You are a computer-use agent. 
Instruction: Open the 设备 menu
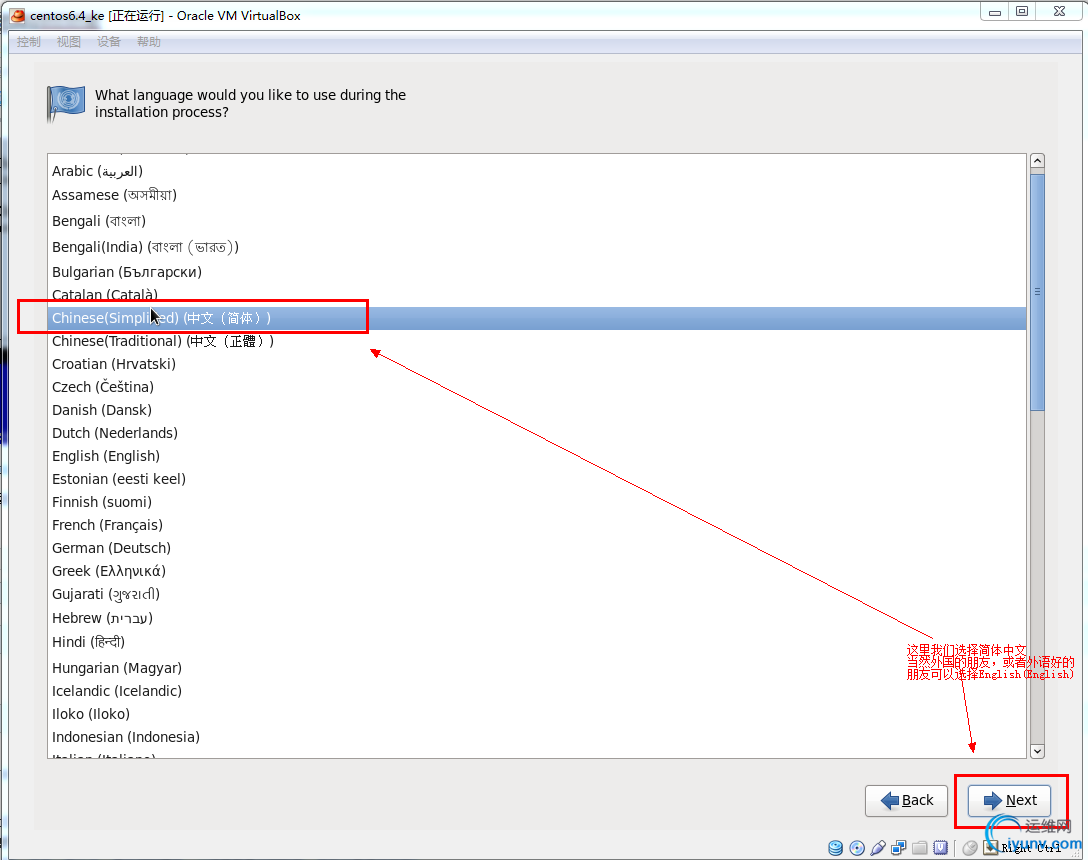pyautogui.click(x=109, y=42)
